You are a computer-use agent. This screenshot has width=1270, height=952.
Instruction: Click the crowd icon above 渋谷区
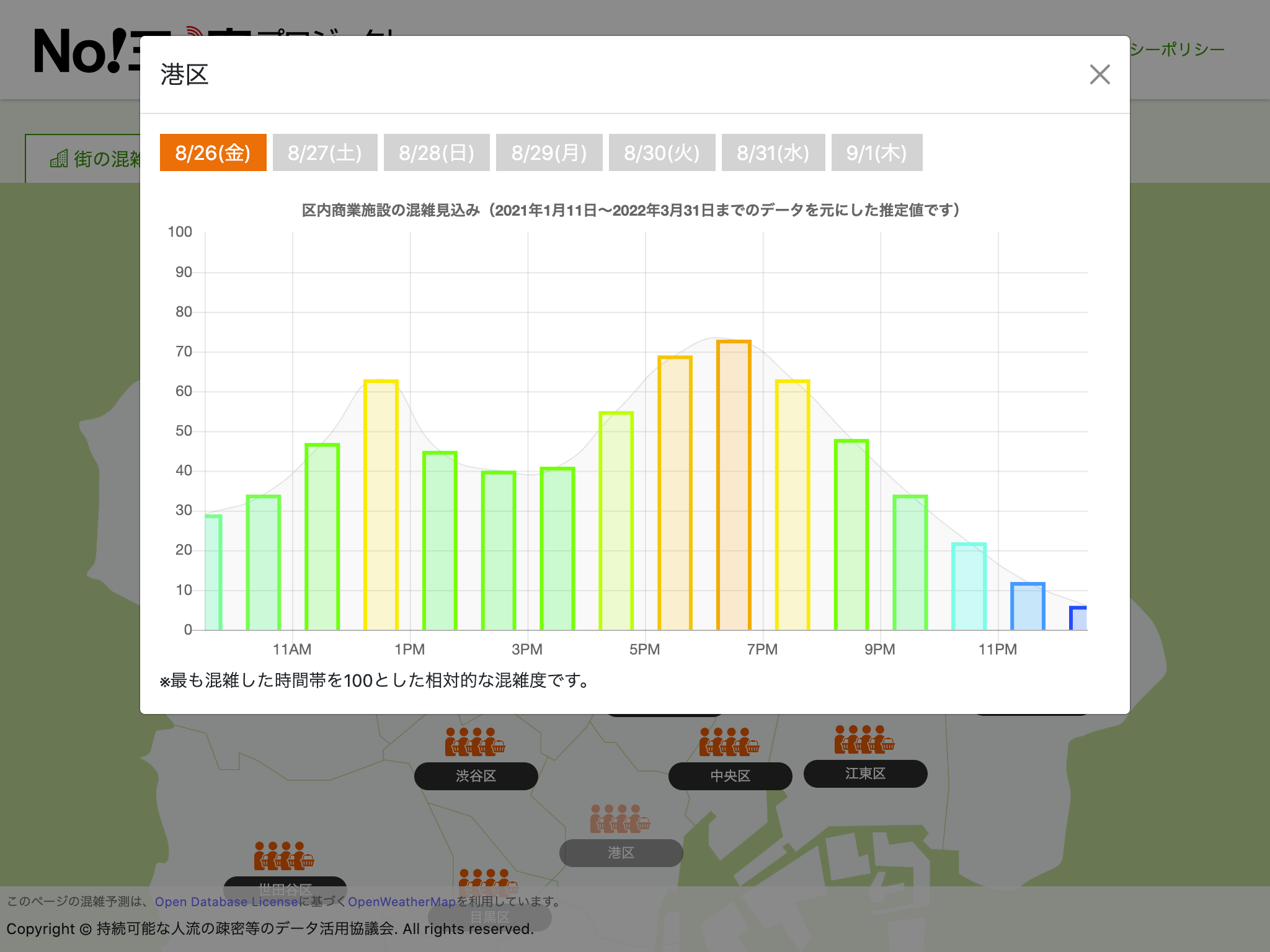(x=475, y=741)
